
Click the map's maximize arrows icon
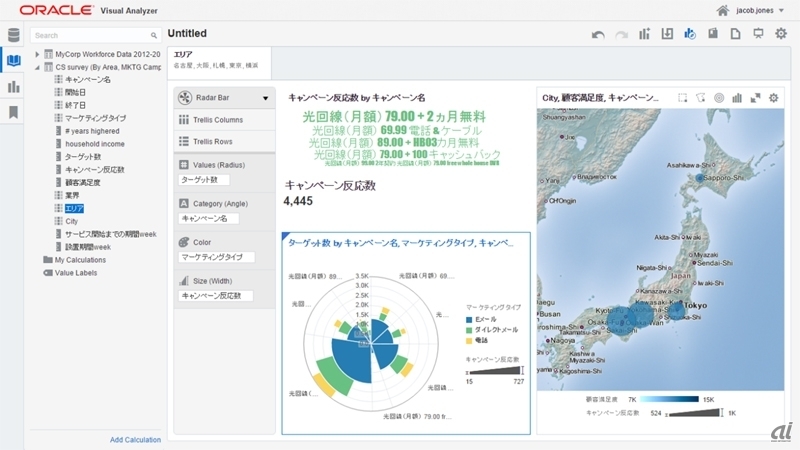tap(755, 98)
